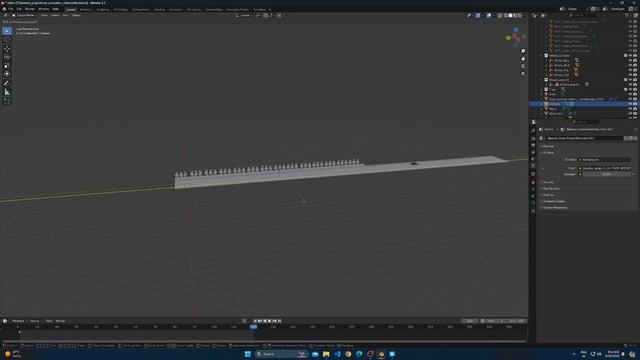Open the Global transform orientation dropdown
640x360 pixels.
244,16
